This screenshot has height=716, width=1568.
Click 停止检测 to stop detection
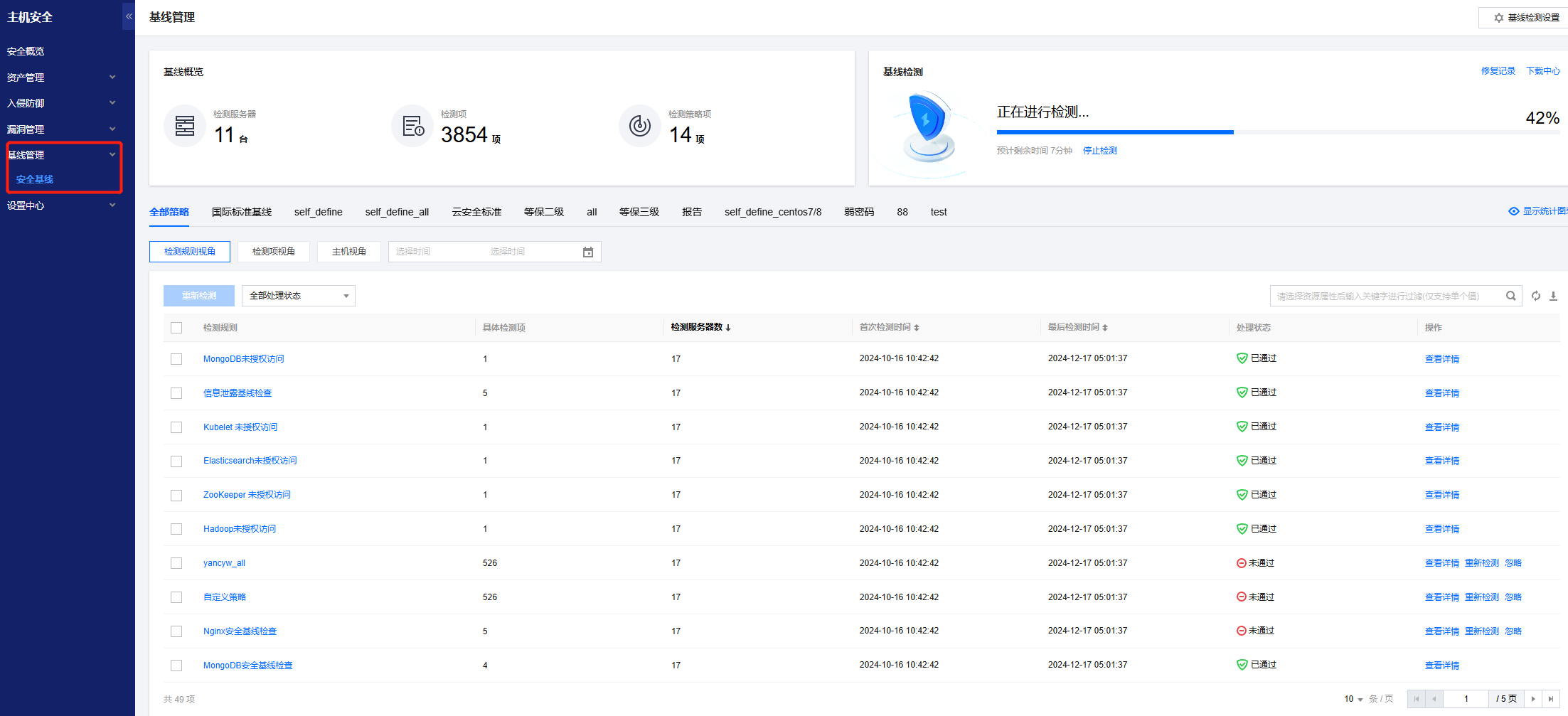[x=1099, y=151]
